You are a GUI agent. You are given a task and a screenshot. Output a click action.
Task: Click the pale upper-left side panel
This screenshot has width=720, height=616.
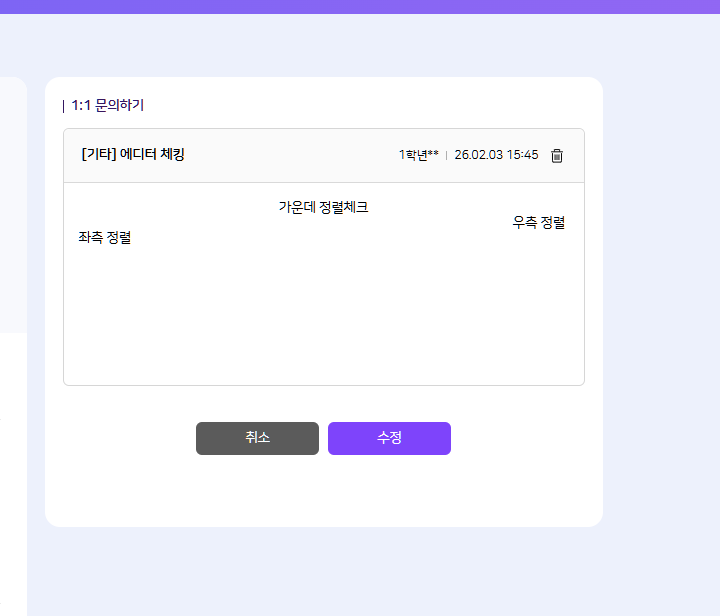tap(12, 200)
